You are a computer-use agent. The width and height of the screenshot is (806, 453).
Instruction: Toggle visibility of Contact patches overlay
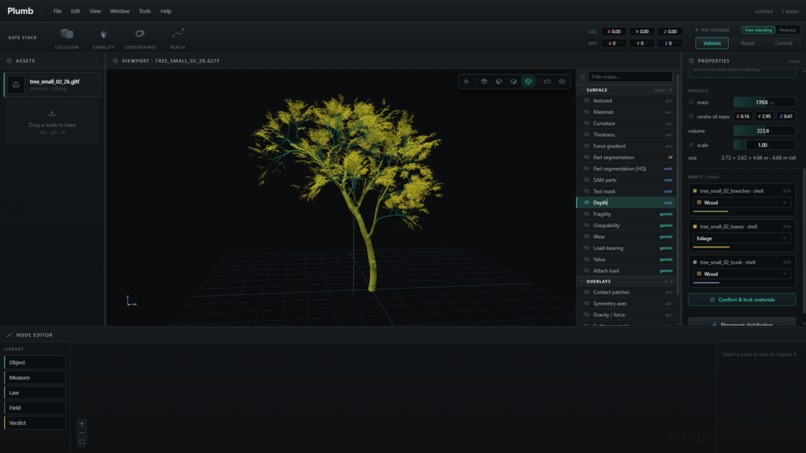click(x=587, y=292)
